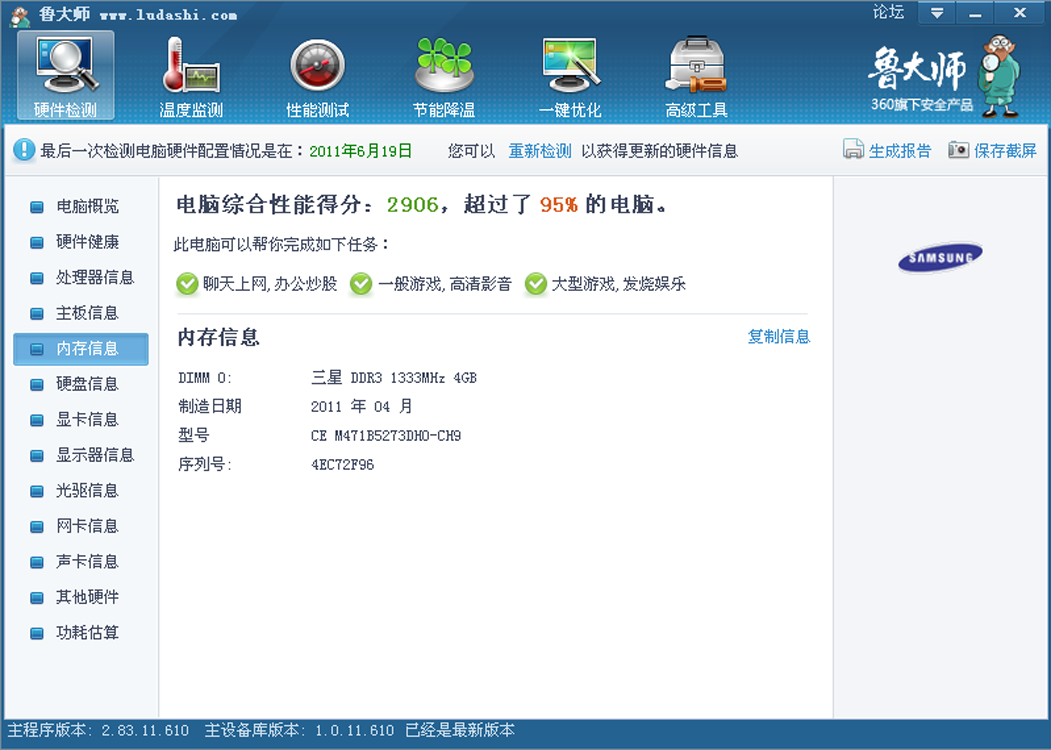Click the 95% percentile value
1051x750 pixels.
coord(559,205)
